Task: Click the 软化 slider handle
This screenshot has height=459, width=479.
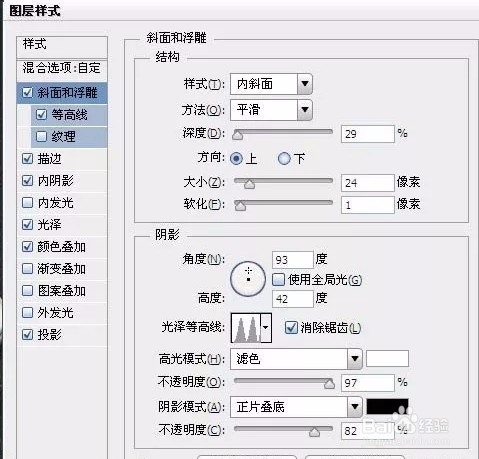Action: coord(240,206)
